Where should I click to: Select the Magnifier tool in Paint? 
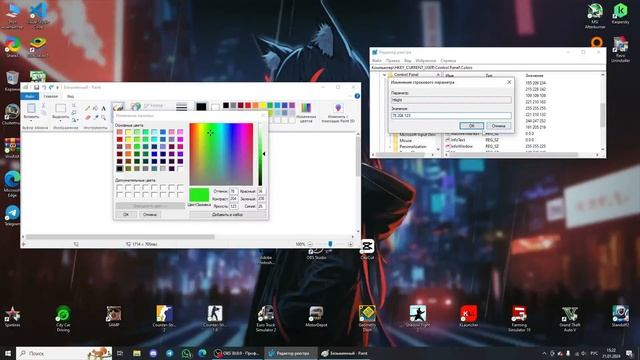[x=103, y=118]
